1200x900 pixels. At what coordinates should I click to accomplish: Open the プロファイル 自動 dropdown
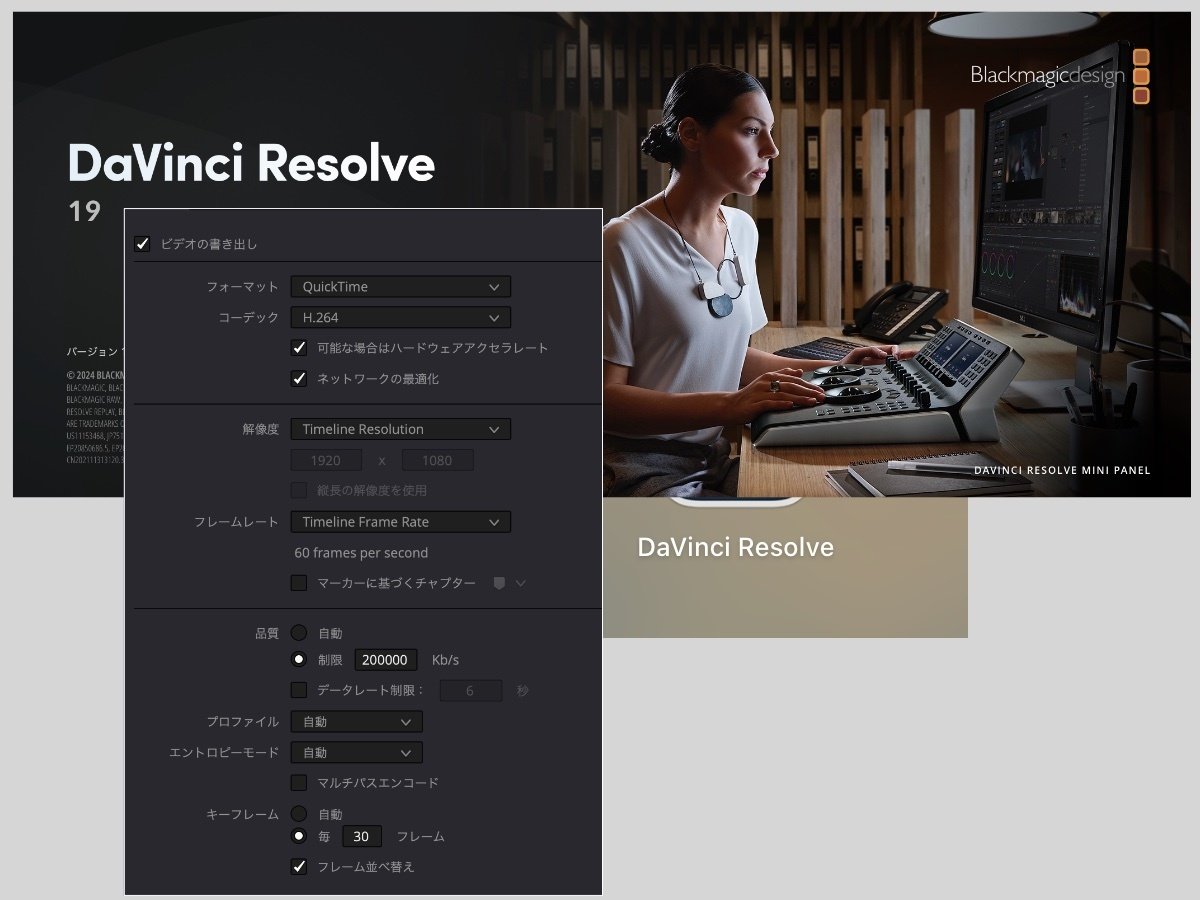pos(356,722)
